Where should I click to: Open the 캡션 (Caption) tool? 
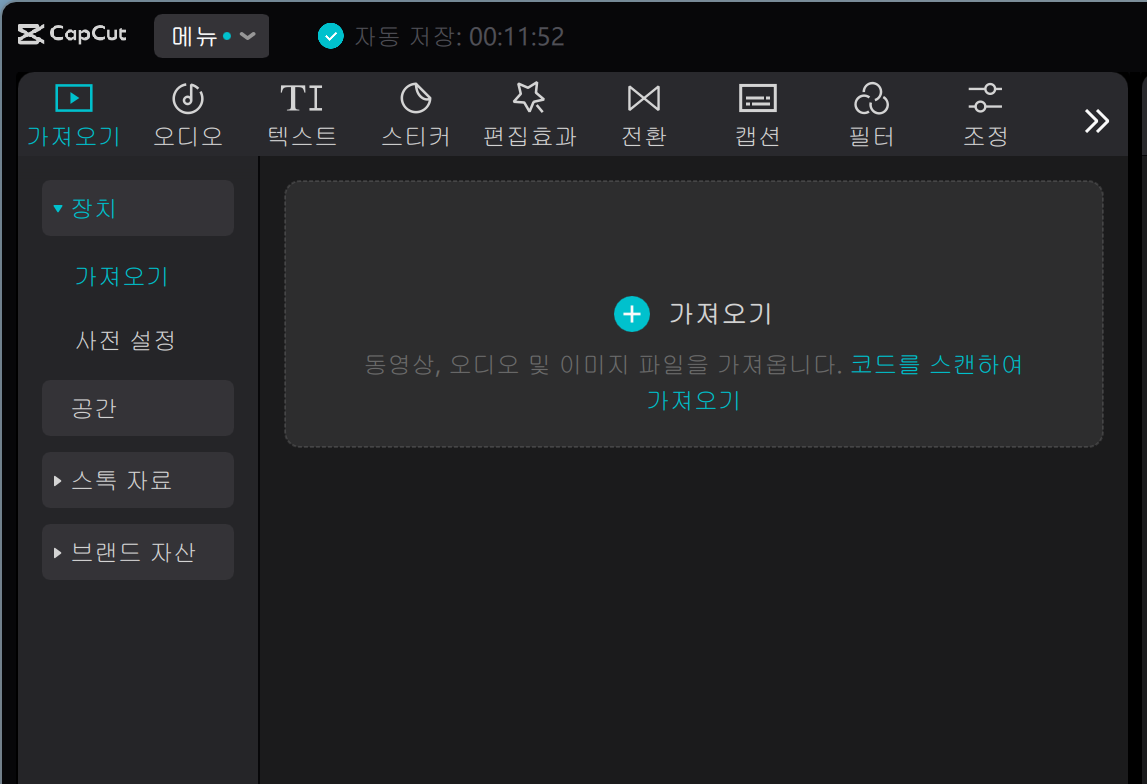[x=757, y=113]
